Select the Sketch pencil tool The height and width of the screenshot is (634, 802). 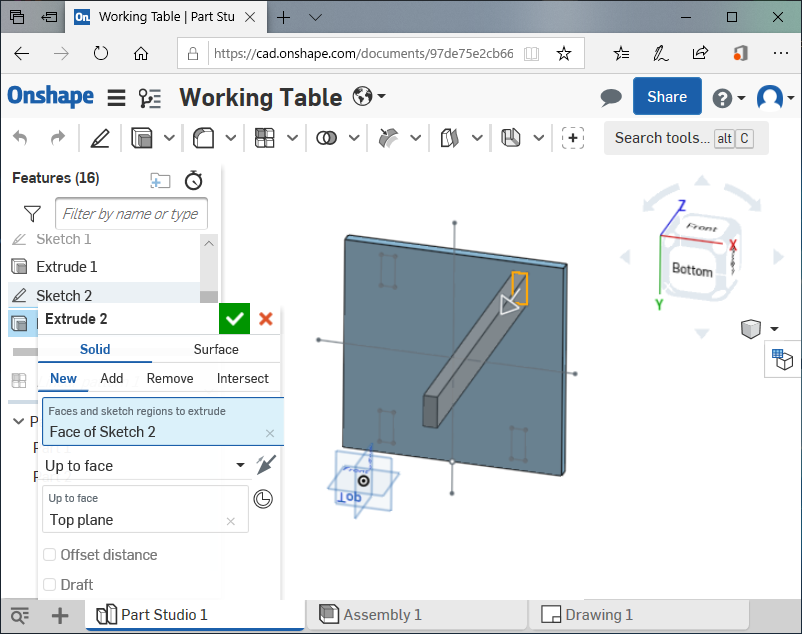point(100,138)
